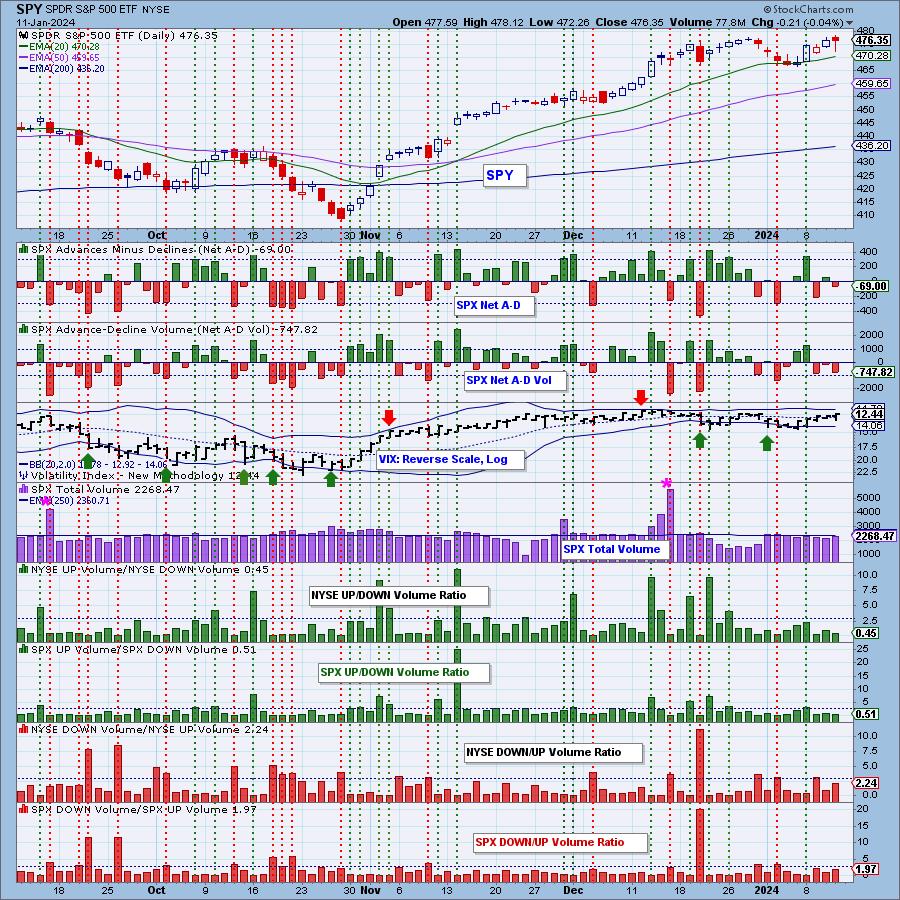Click the 12.44 VIX value label on the right
Viewport: 900px width, 900px height.
[869, 414]
